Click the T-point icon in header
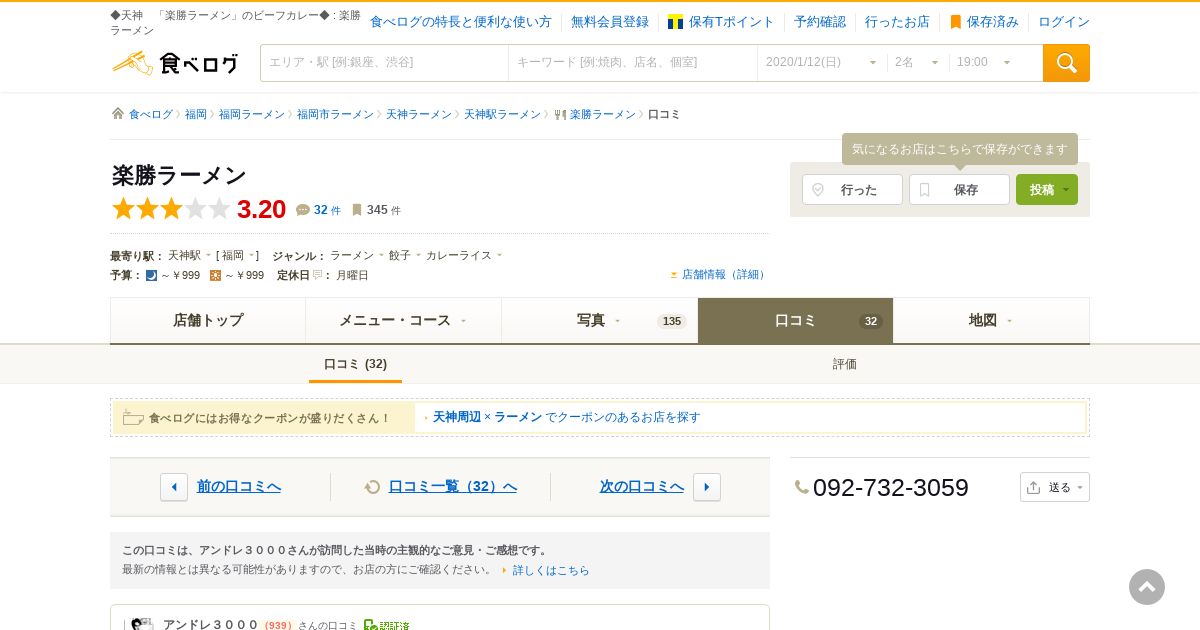The image size is (1200, 630). (675, 22)
